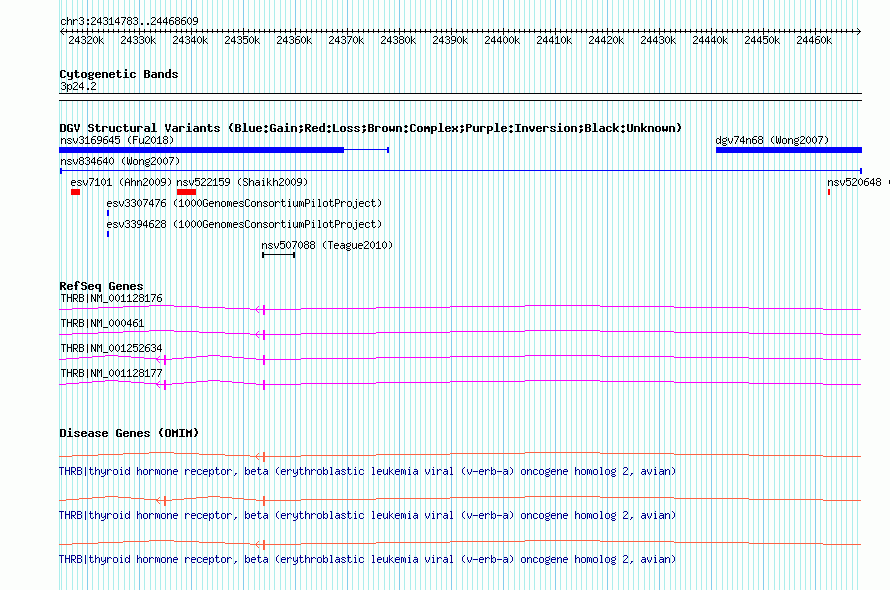The height and width of the screenshot is (590, 890).
Task: Click the nsv522159 (Shaikh2009) red loss bar
Action: pyautogui.click(x=186, y=192)
